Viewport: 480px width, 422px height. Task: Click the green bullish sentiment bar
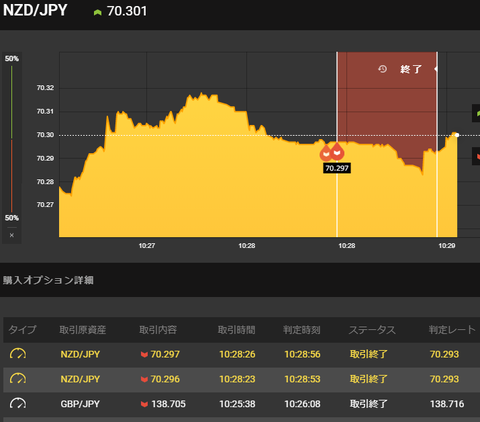(12, 102)
